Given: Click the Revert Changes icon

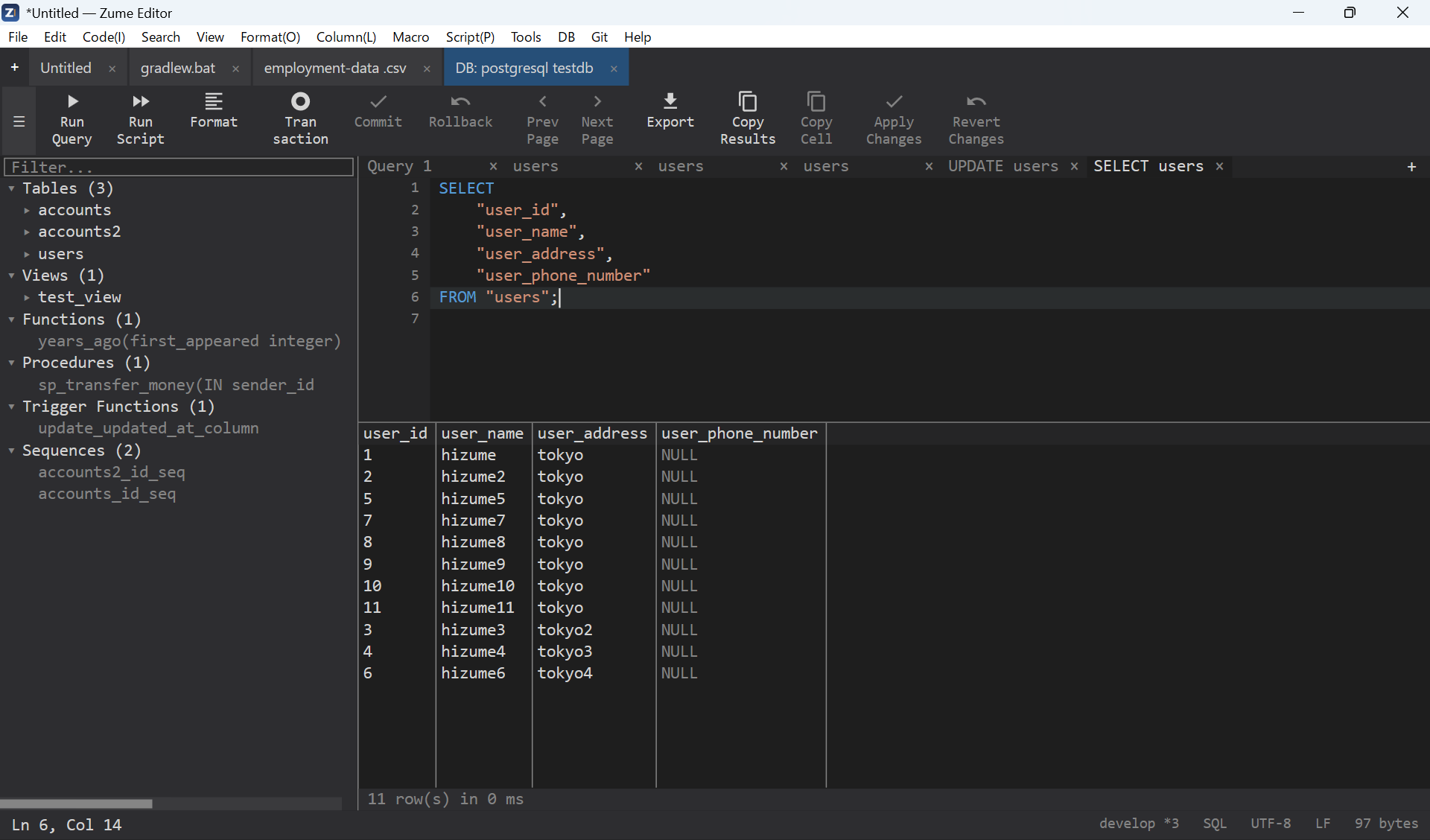Looking at the screenshot, I should click(x=976, y=101).
